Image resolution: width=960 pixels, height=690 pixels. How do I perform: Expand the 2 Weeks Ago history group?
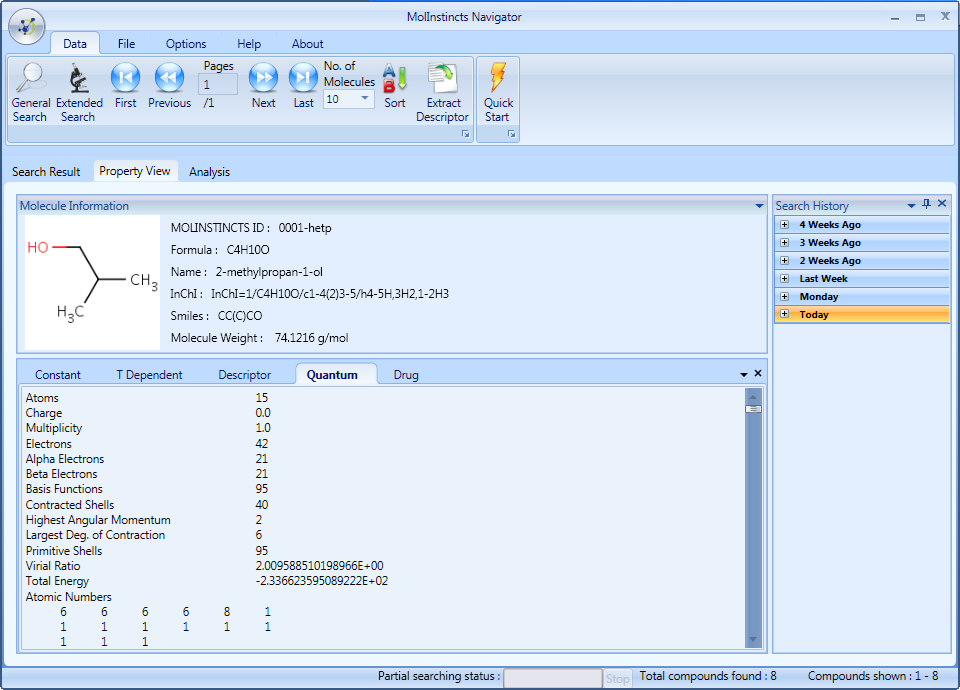point(784,260)
